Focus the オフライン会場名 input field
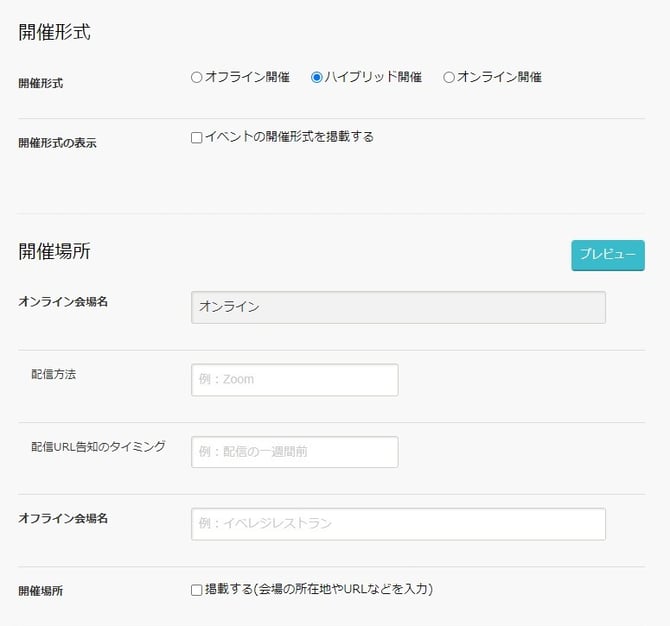Screen dimensions: 670x626 click(398, 524)
